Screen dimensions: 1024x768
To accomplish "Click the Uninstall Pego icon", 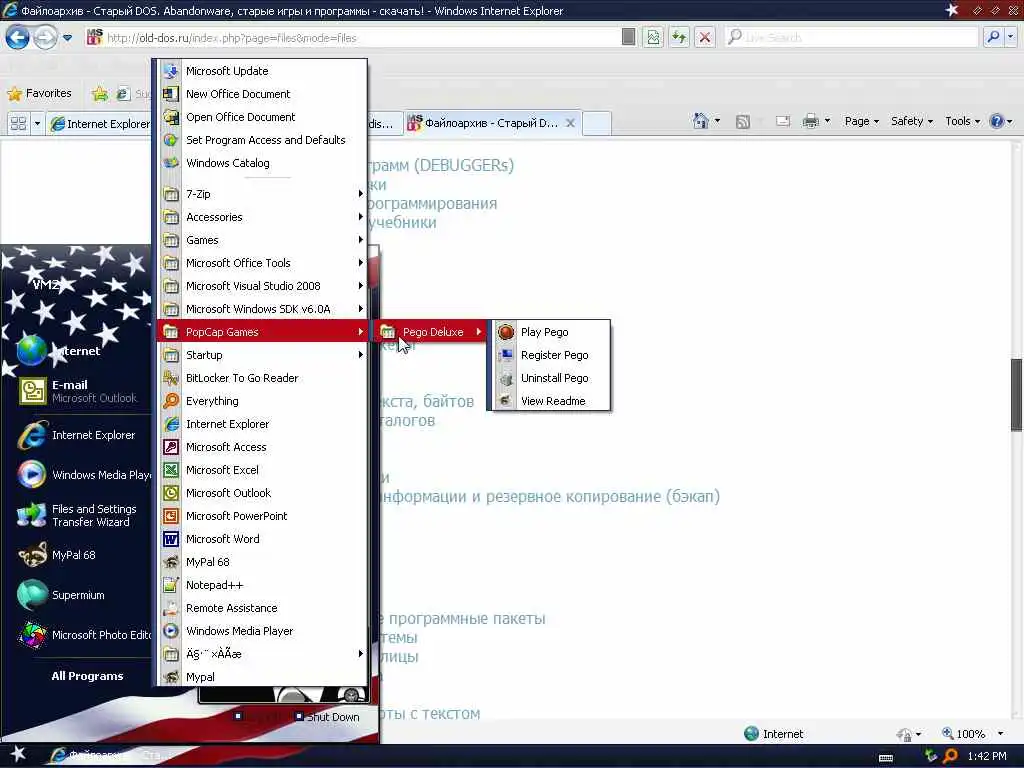I will [505, 378].
